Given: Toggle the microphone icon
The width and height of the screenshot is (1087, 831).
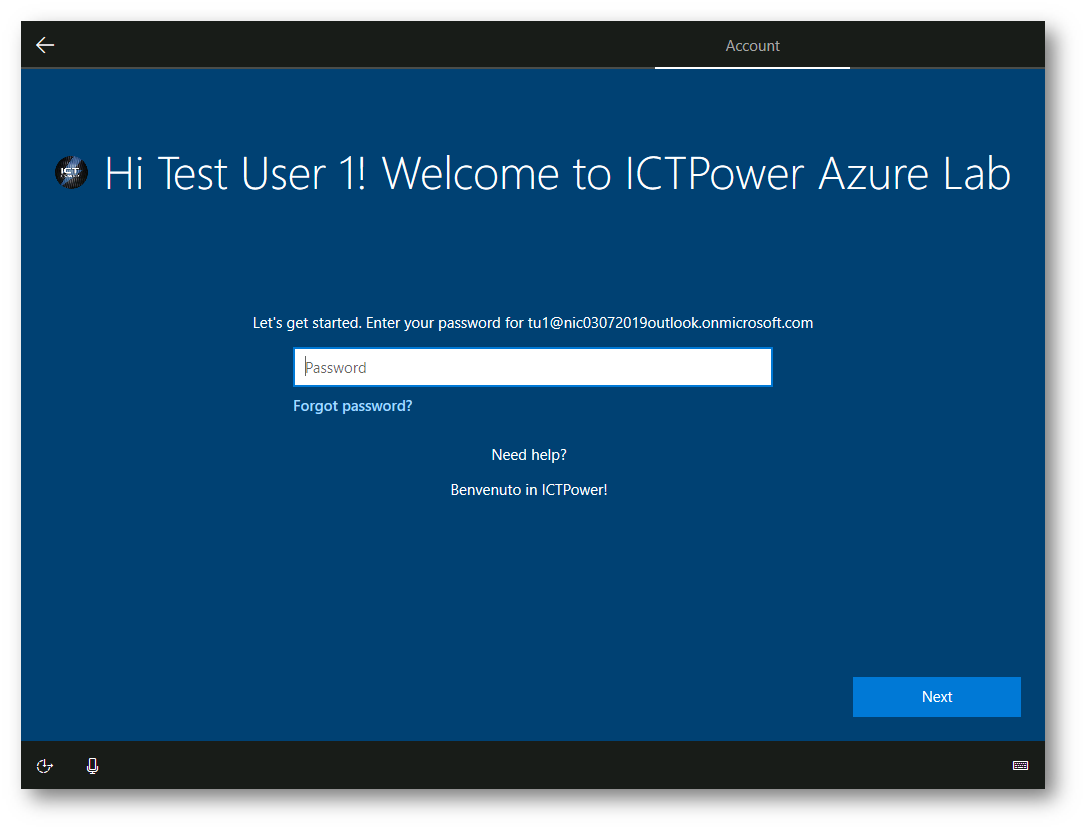Looking at the screenshot, I should coord(92,766).
